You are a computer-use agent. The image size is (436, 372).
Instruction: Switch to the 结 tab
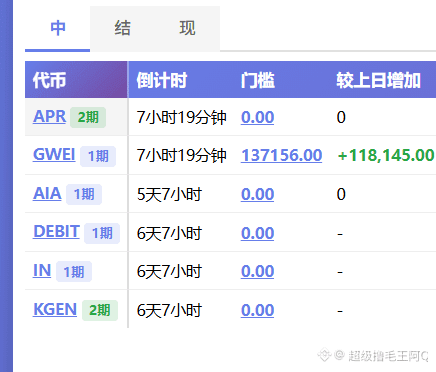pos(122,28)
